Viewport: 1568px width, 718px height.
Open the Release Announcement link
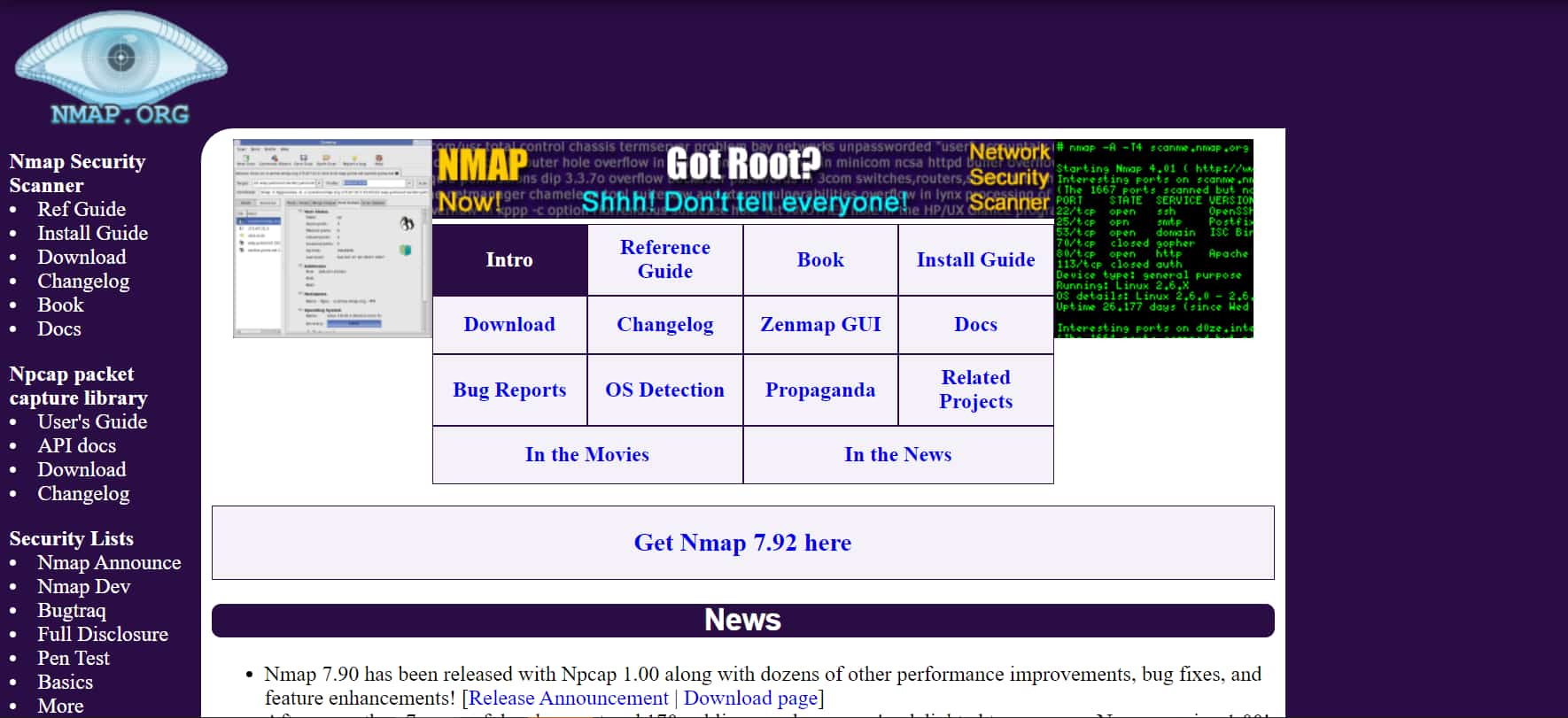tap(568, 698)
